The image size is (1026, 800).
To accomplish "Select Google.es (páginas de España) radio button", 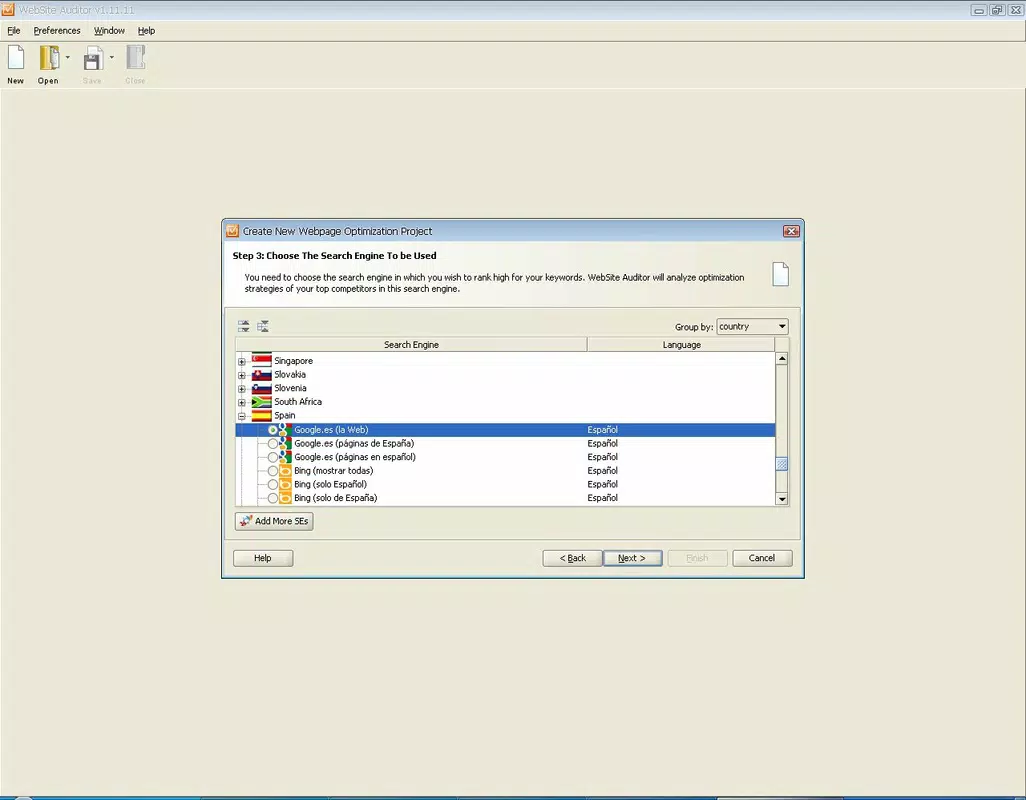I will 273,443.
